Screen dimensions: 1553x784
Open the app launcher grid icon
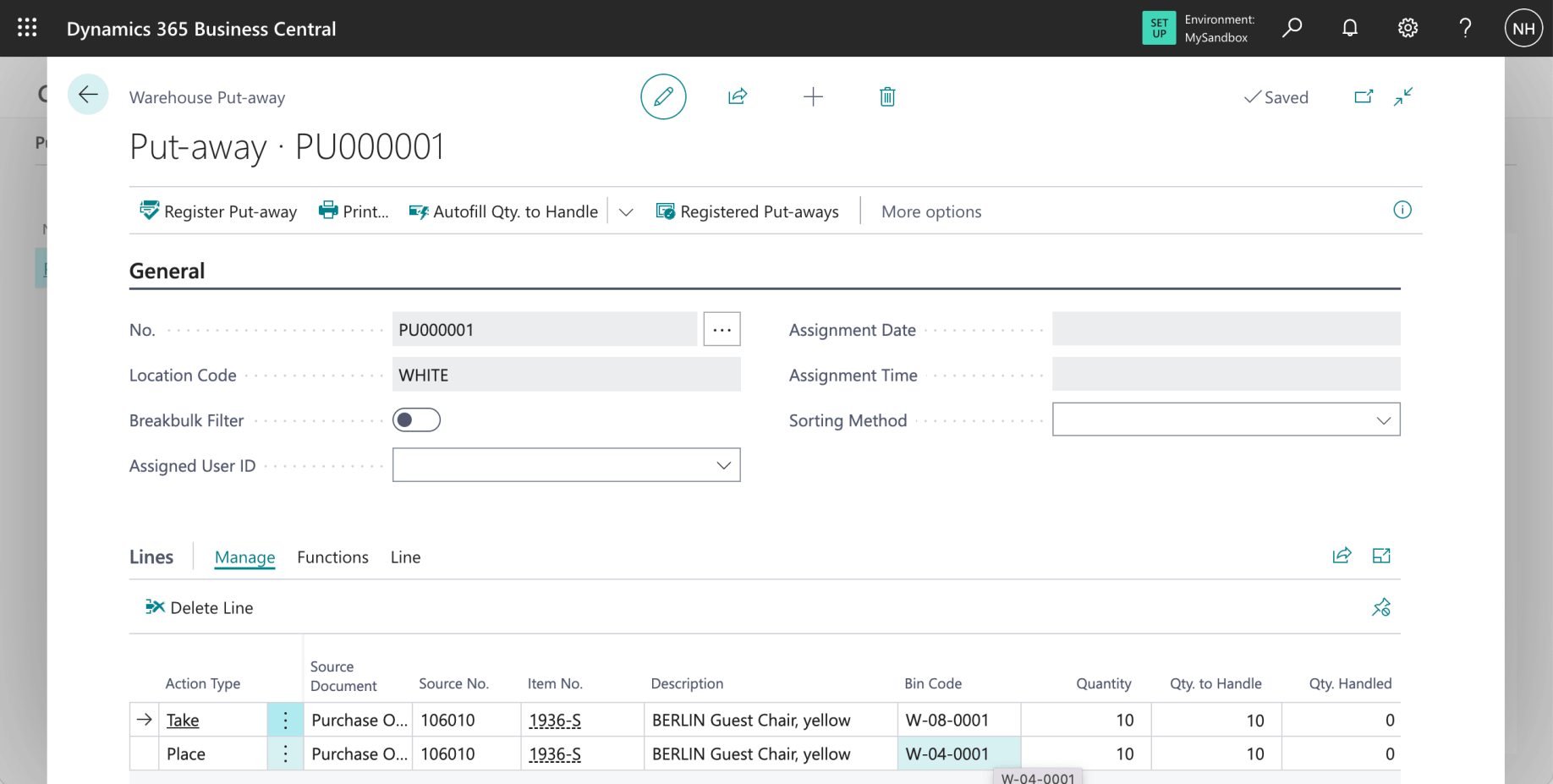[27, 28]
